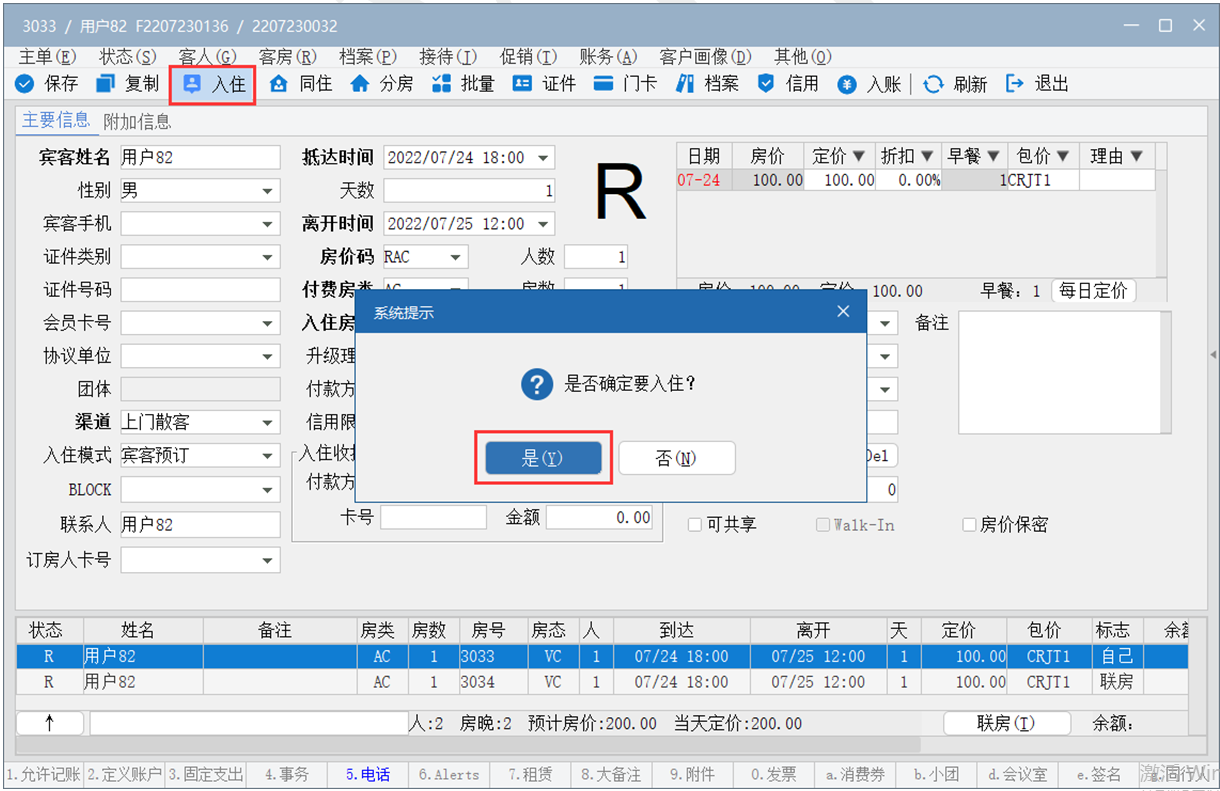The height and width of the screenshot is (791, 1220).
Task: Refresh using the 刷新 icon
Action: [933, 84]
